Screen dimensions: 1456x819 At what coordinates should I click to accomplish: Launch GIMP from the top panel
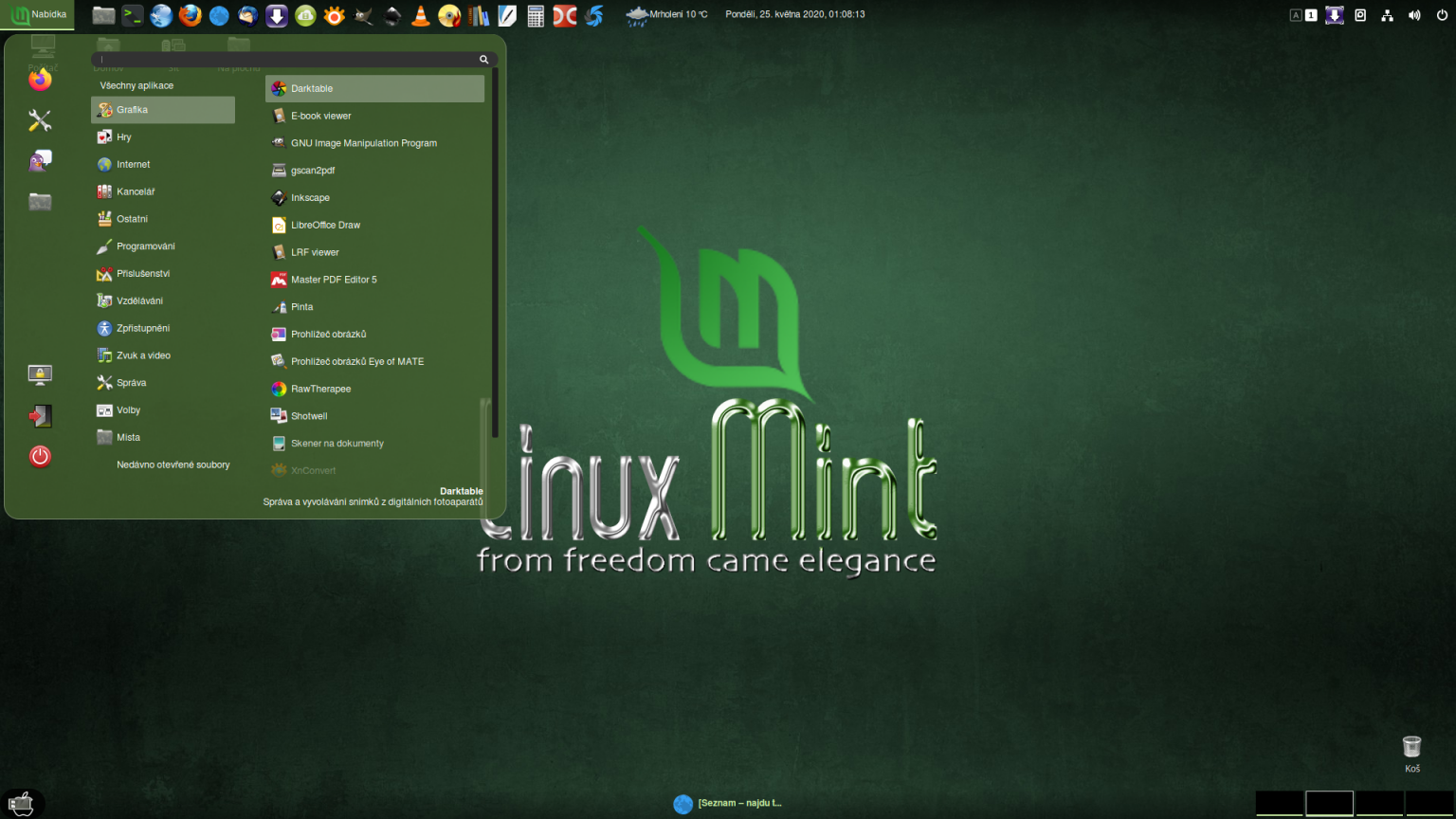(363, 14)
